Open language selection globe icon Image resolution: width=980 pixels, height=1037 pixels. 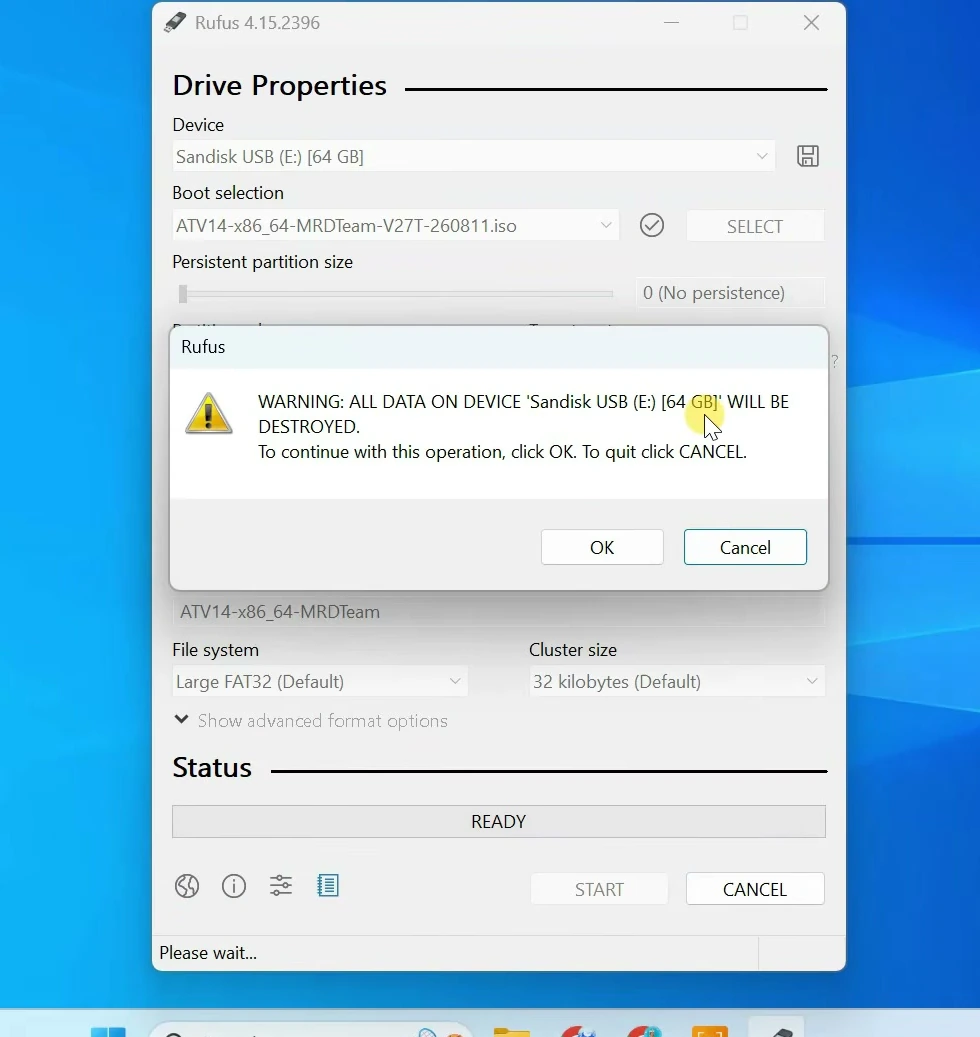[187, 886]
